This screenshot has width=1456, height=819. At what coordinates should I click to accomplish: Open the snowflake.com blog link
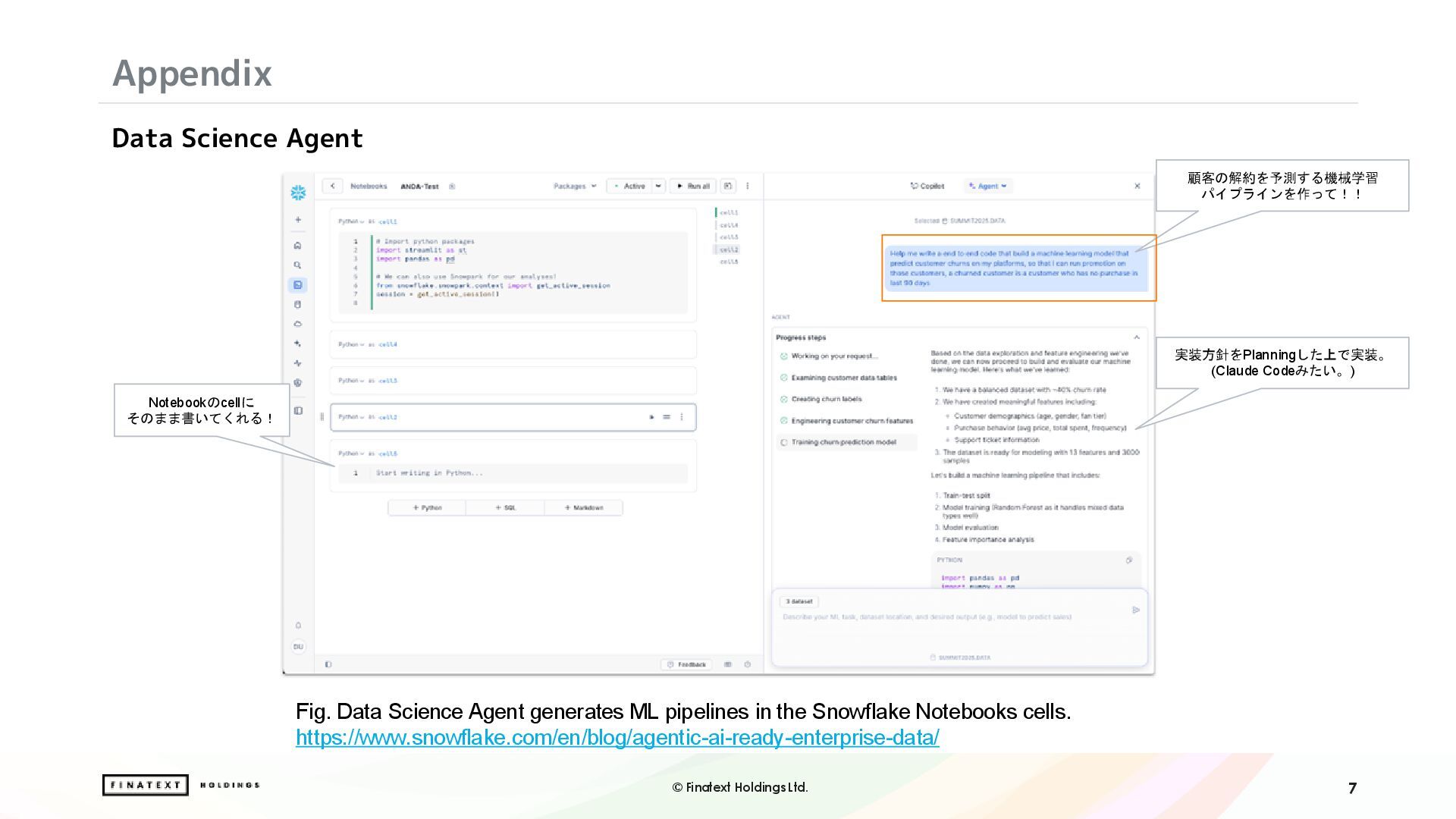tap(617, 737)
